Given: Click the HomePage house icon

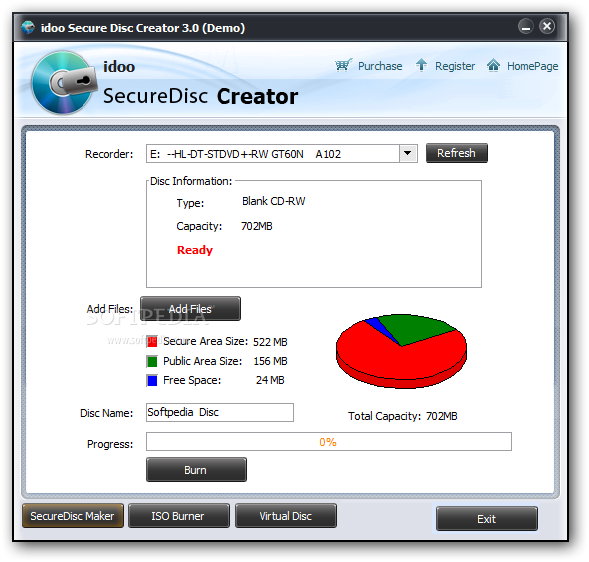Looking at the screenshot, I should (493, 65).
